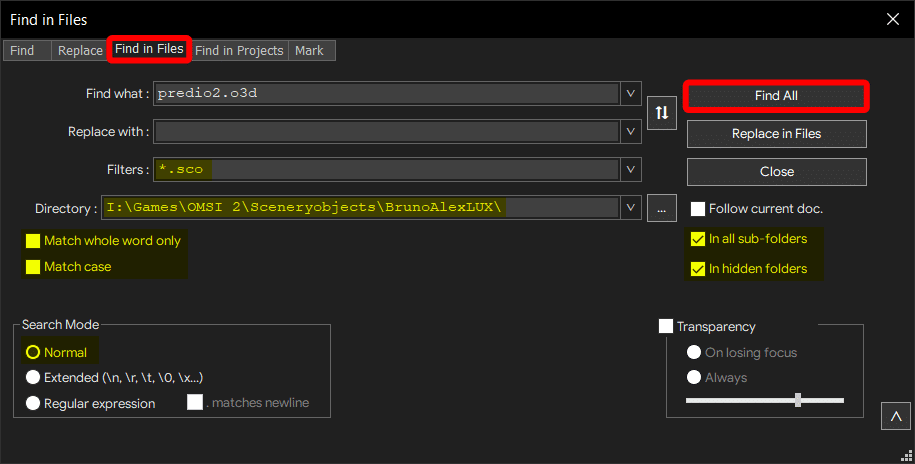Image resolution: width=915 pixels, height=464 pixels.
Task: Click the browse directory ellipsis button
Action: [x=661, y=209]
